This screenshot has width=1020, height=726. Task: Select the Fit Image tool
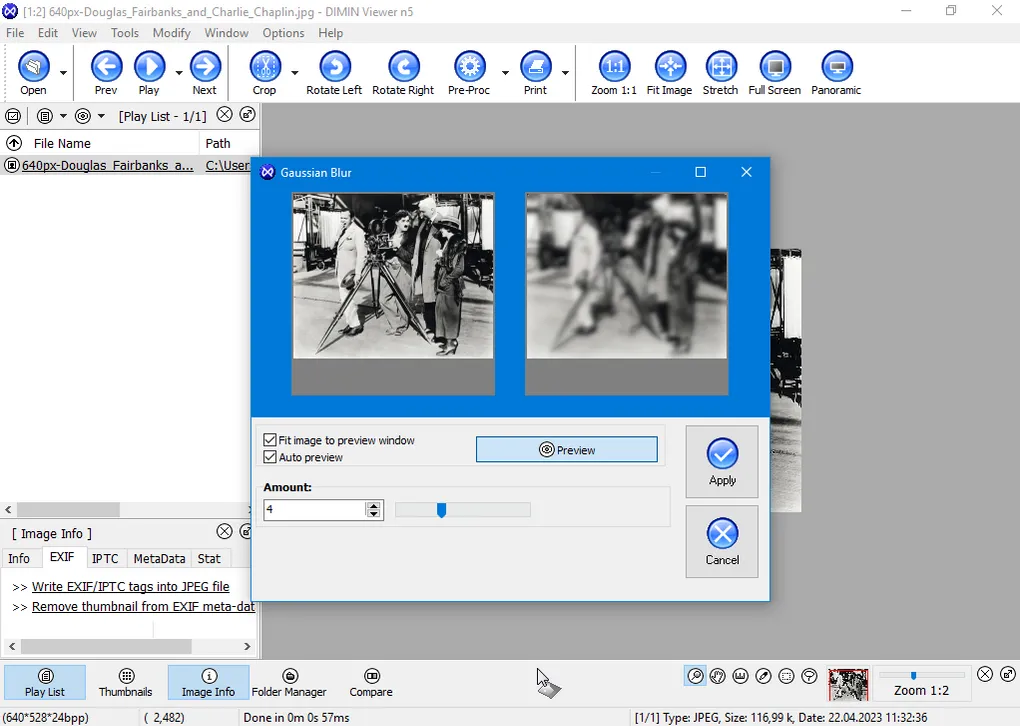(x=669, y=67)
